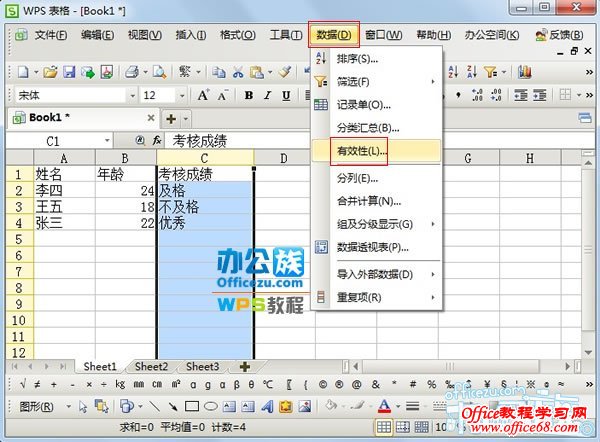Click the Sort descending toolbar icon

pyautogui.click(x=471, y=72)
